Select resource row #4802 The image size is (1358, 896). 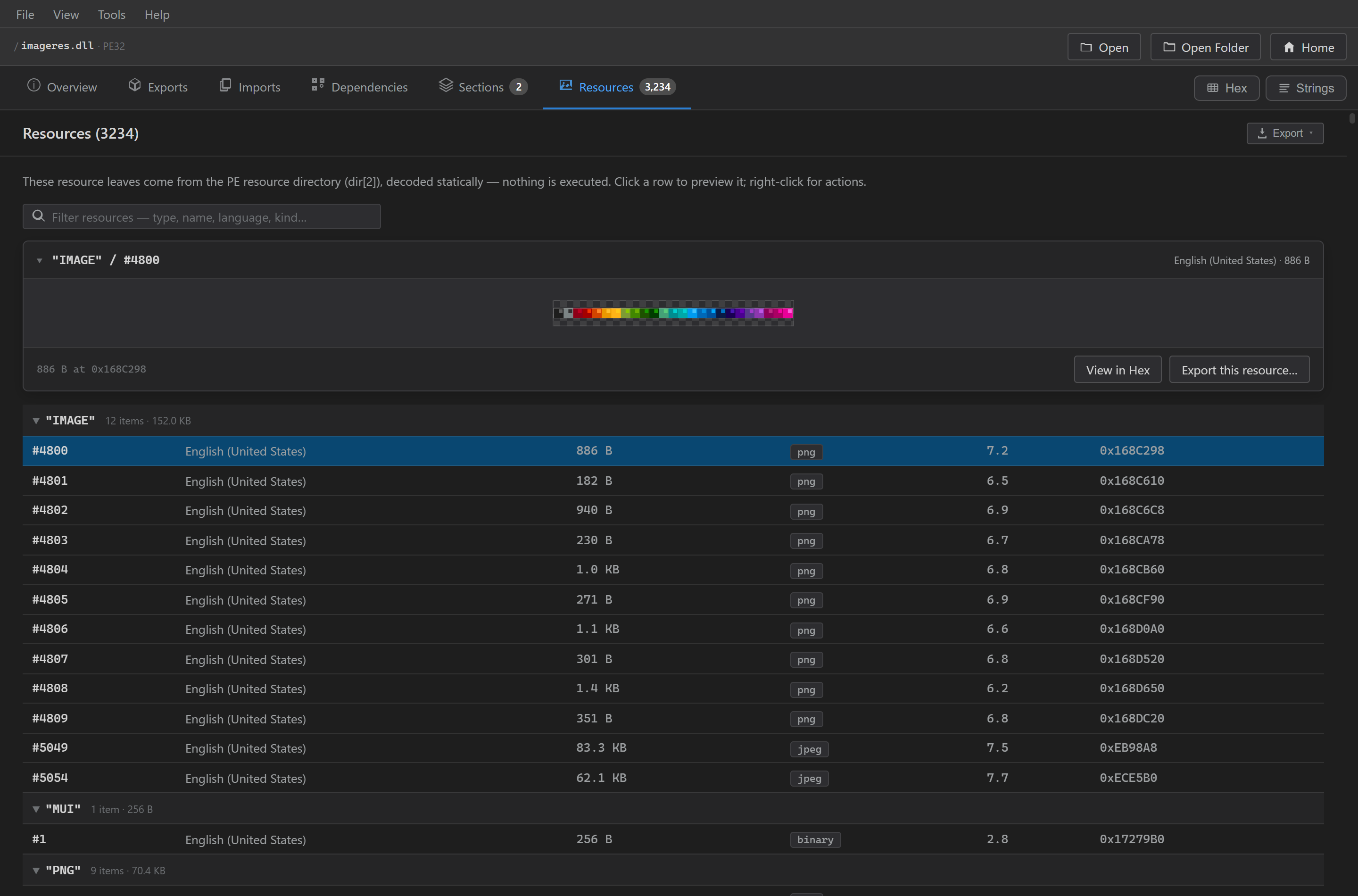673,510
